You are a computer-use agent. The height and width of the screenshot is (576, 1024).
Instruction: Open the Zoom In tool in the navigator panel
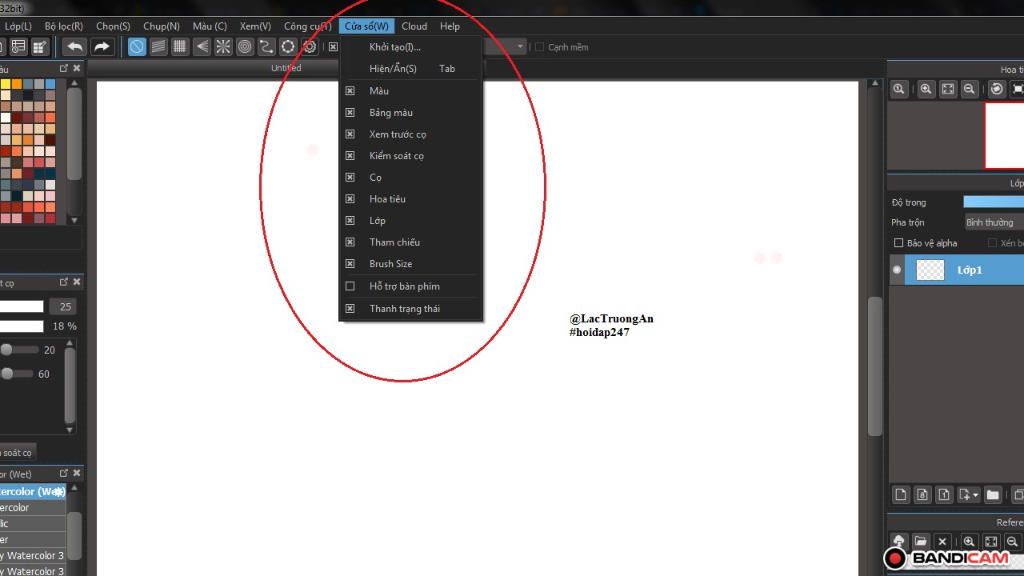(x=926, y=88)
